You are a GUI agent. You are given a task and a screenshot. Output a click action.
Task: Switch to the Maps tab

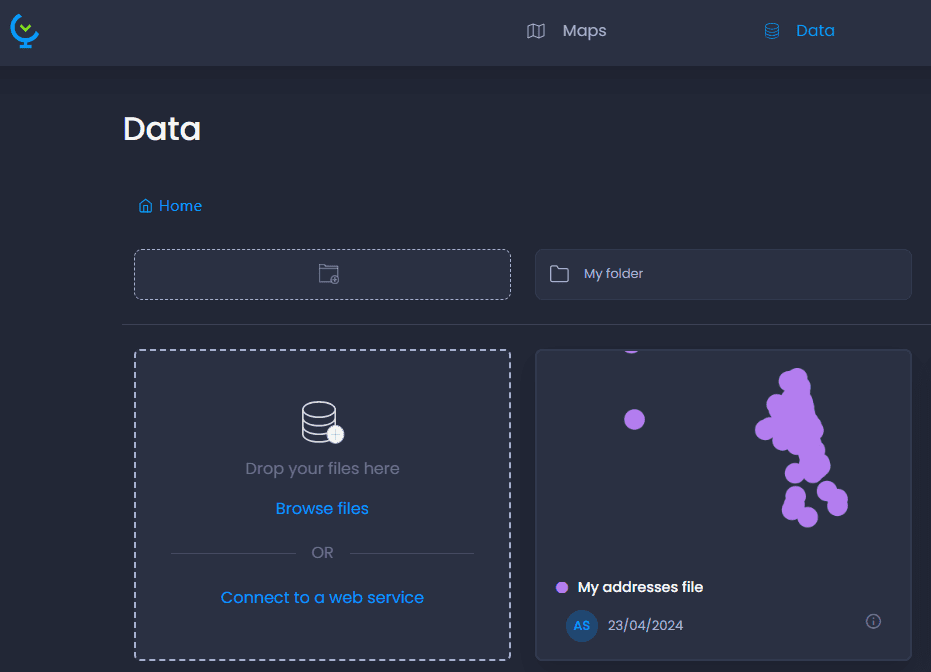tap(566, 31)
